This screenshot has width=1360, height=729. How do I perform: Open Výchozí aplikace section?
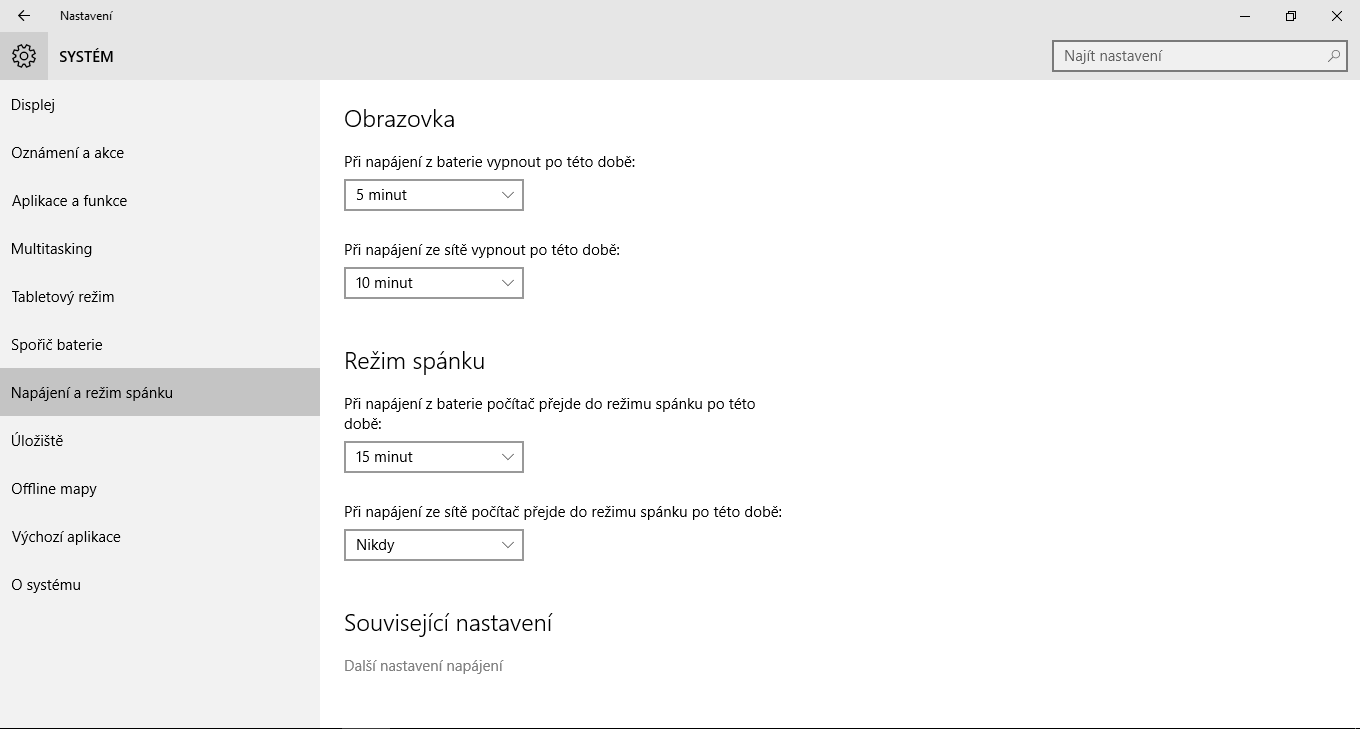coord(66,537)
